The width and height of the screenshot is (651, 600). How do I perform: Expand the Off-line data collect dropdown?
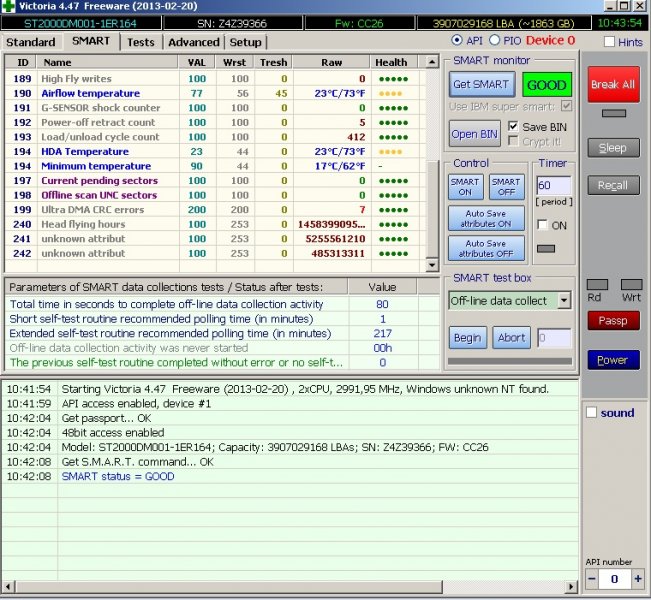563,300
